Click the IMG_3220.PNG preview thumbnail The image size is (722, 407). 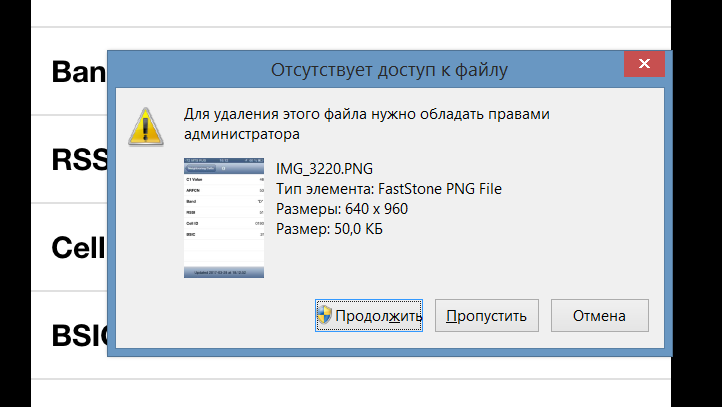(x=224, y=217)
